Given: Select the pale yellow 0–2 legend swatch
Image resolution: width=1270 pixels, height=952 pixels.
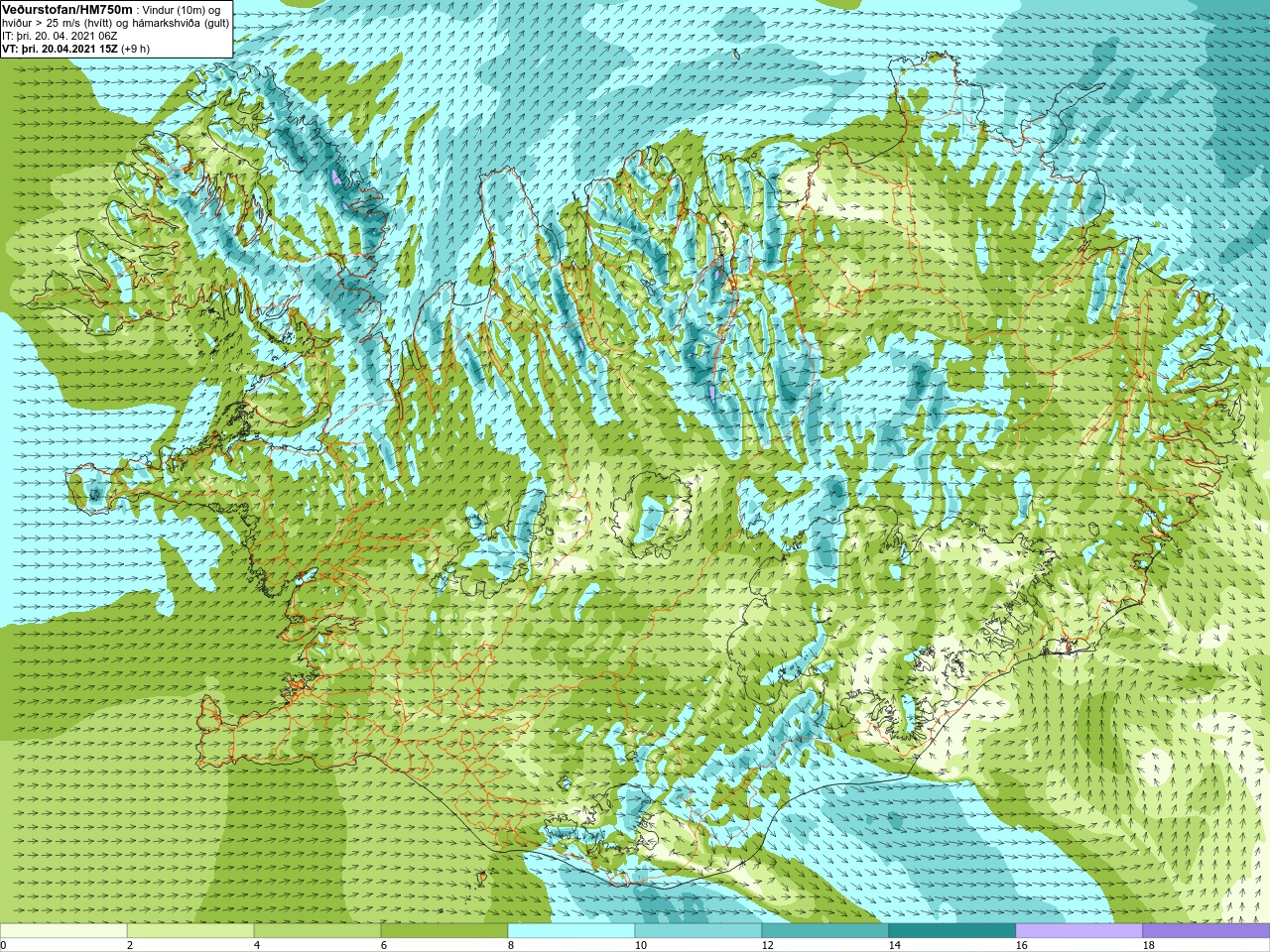Looking at the screenshot, I should click(63, 931).
